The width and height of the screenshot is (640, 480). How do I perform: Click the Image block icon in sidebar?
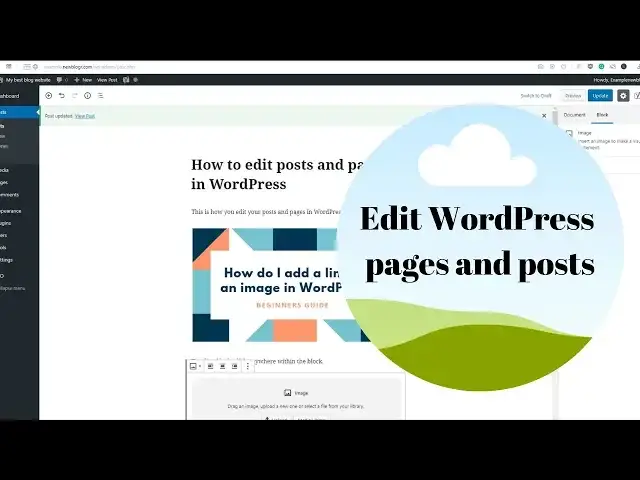click(569, 133)
